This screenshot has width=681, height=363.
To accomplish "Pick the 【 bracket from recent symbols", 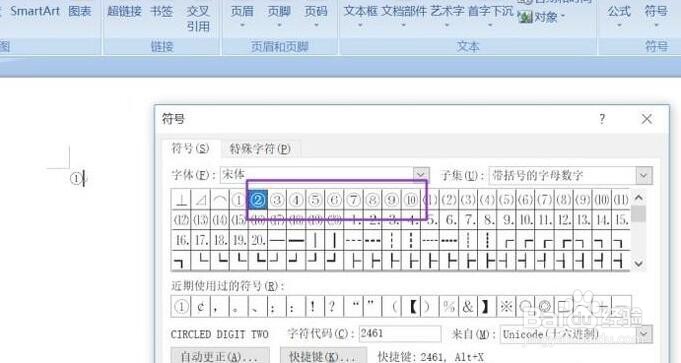I will coord(410,307).
